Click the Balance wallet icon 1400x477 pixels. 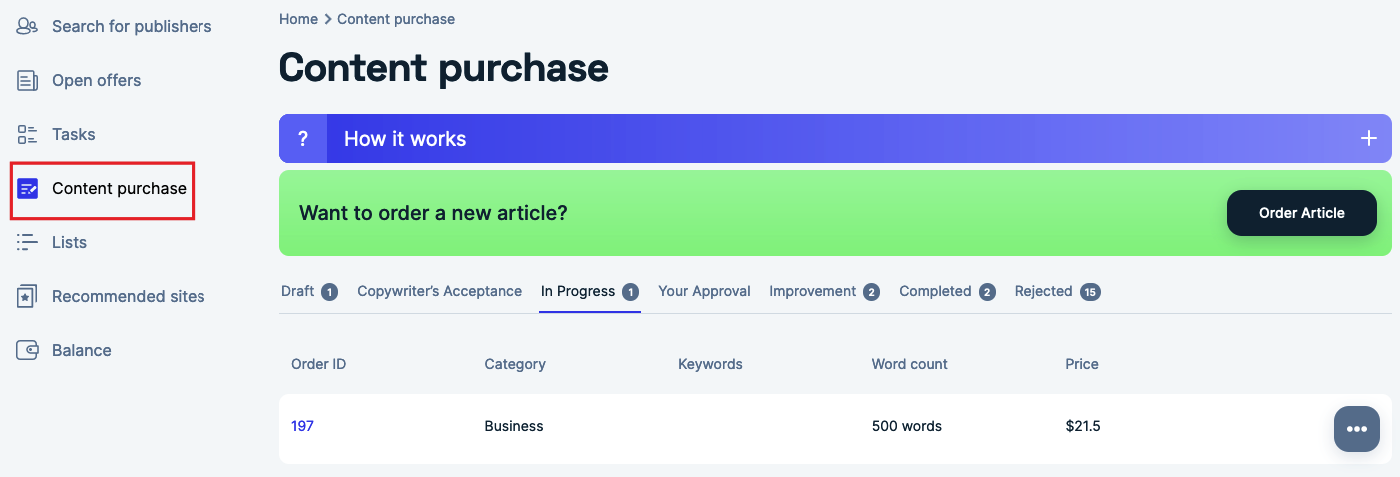point(27,350)
